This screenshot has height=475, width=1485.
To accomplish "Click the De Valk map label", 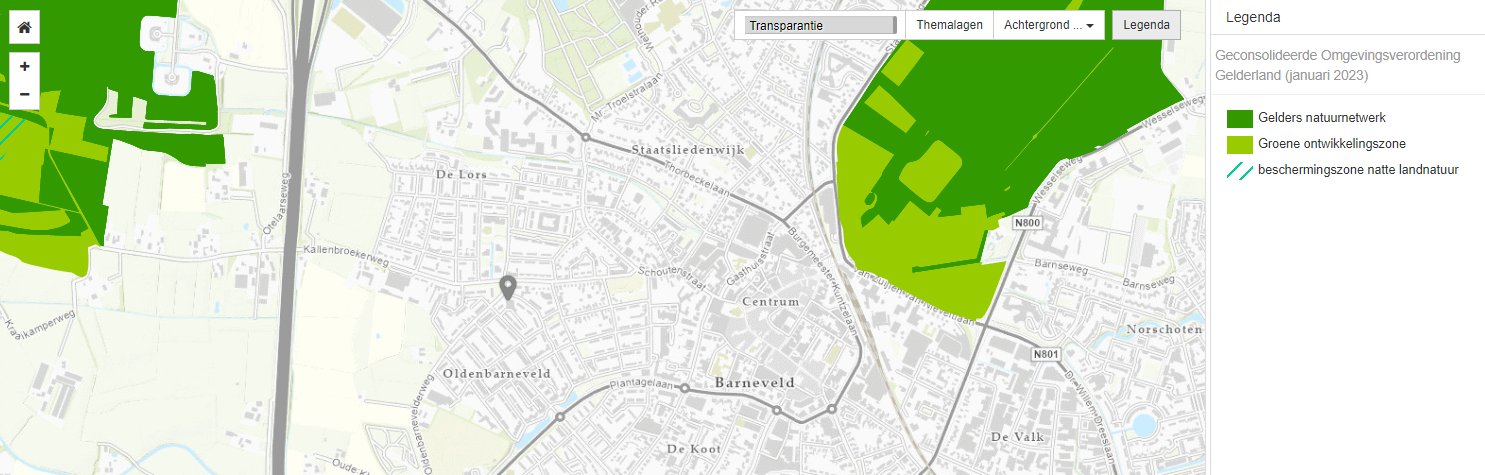I will click(1016, 437).
